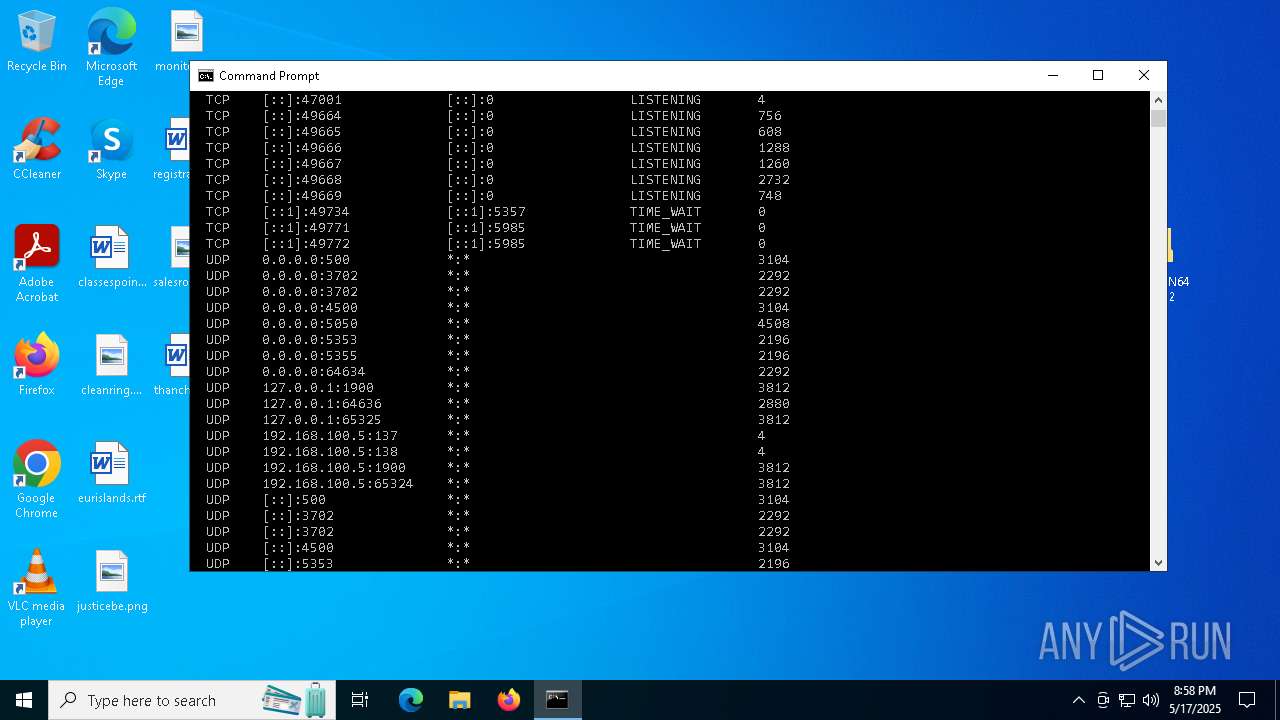Click local address [::]:47001 in output

click(x=302, y=100)
